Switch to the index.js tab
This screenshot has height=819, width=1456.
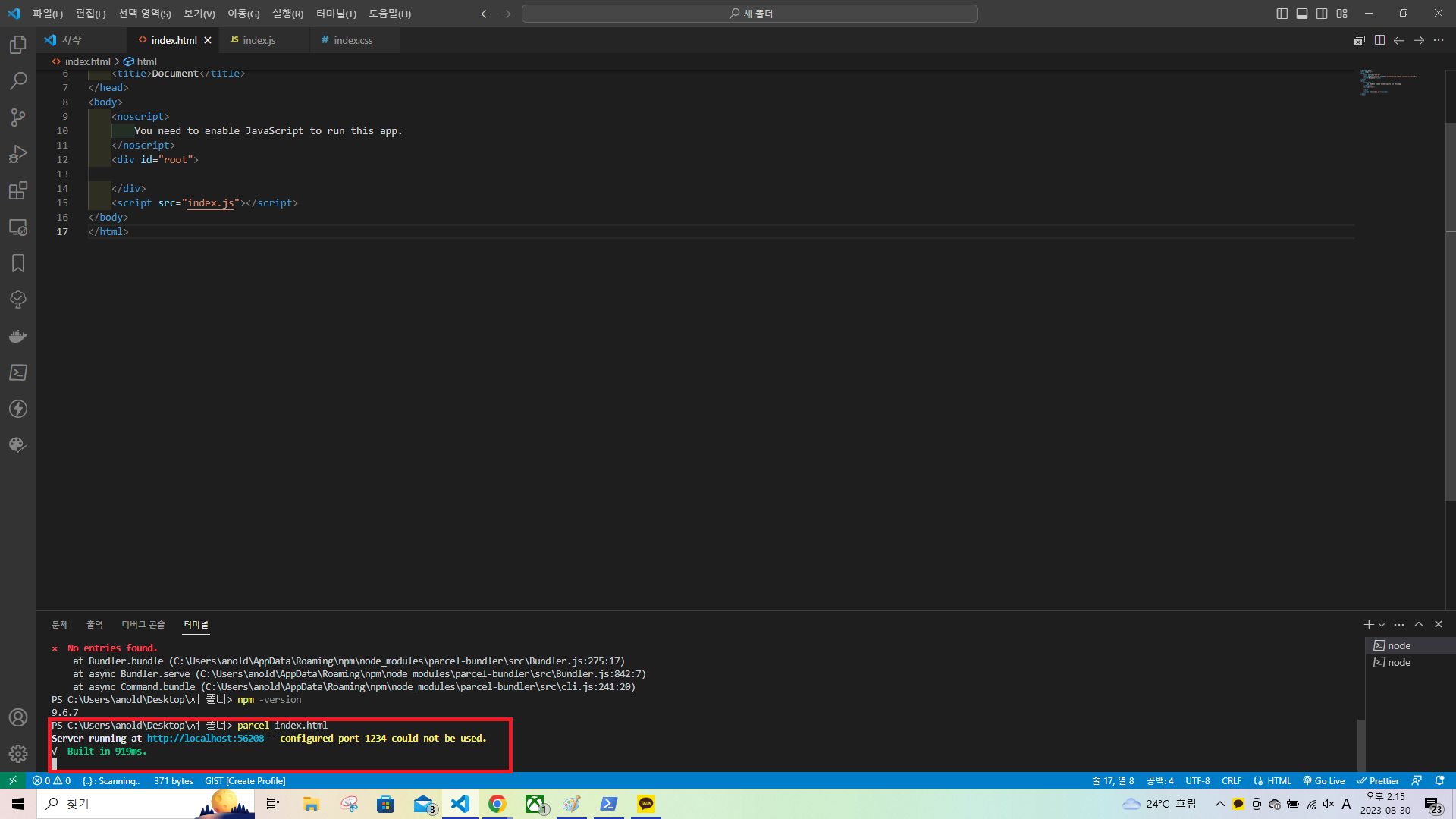pyautogui.click(x=259, y=40)
